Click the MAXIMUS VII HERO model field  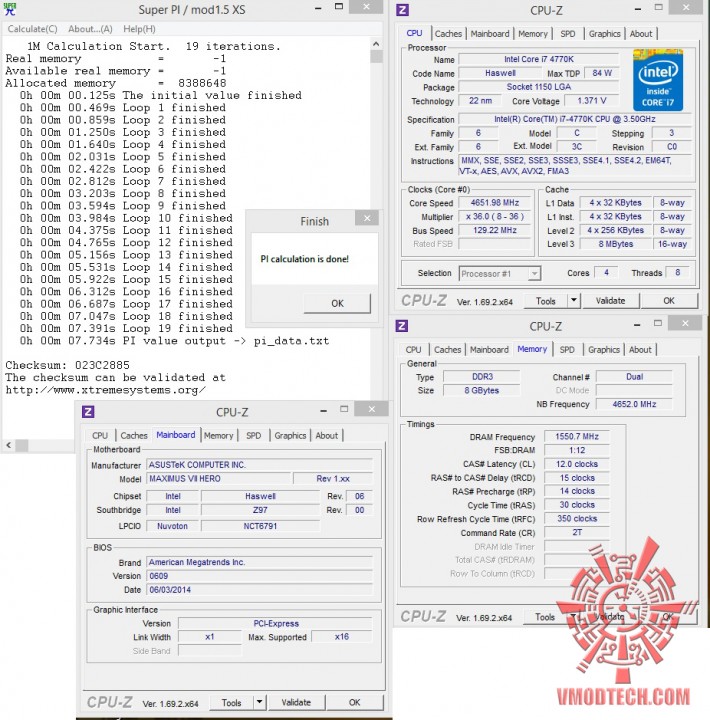[220, 478]
